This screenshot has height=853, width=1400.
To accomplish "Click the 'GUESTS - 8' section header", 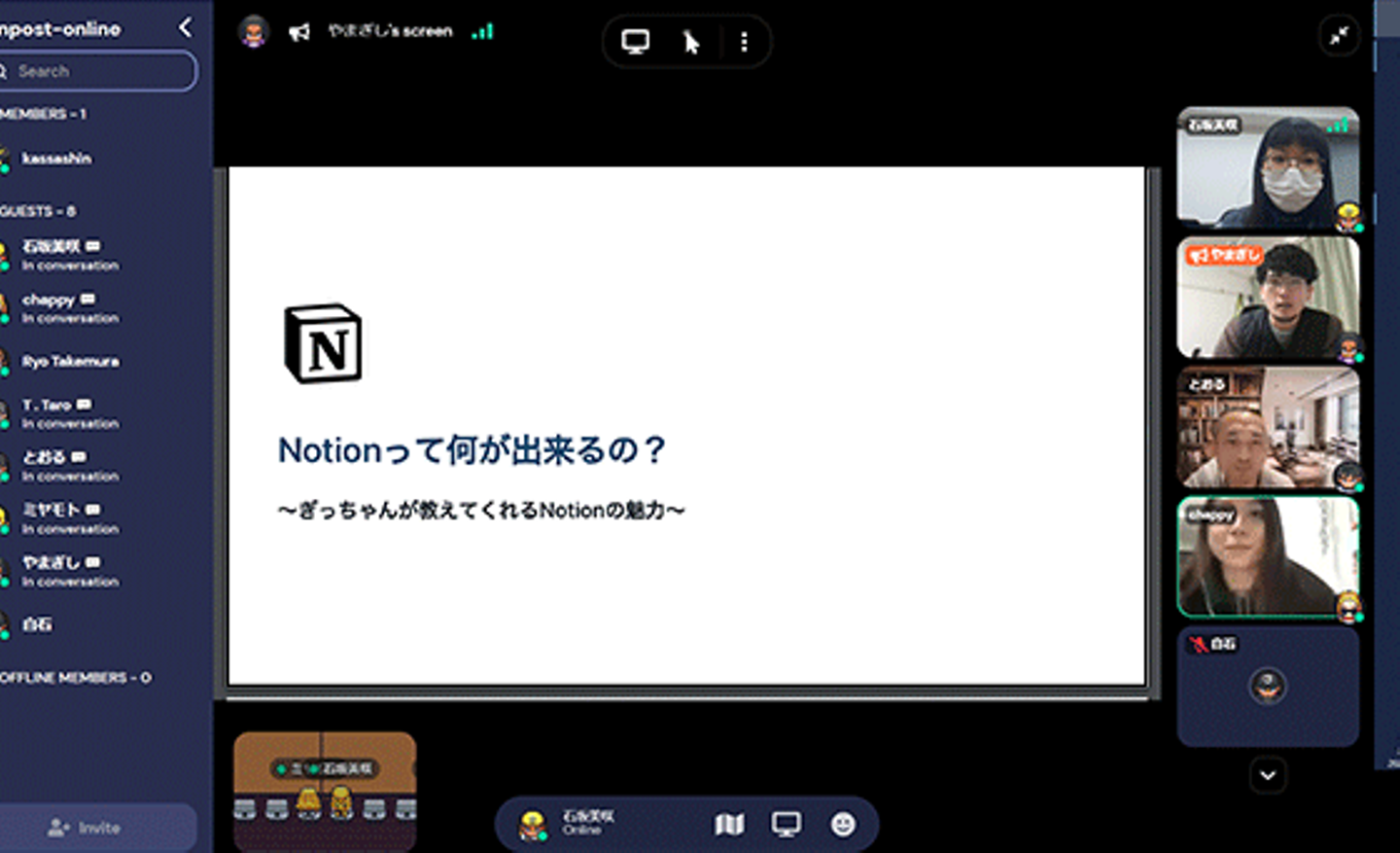I will tap(38, 211).
